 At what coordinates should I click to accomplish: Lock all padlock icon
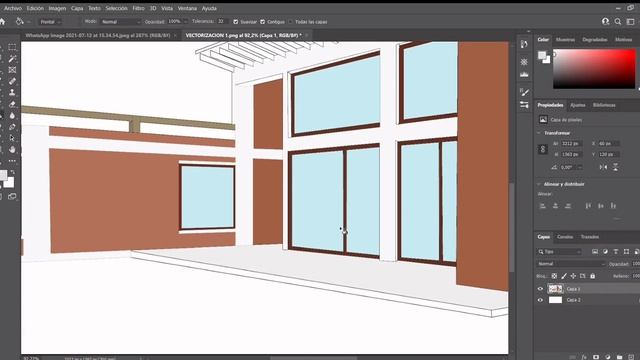[x=593, y=276]
